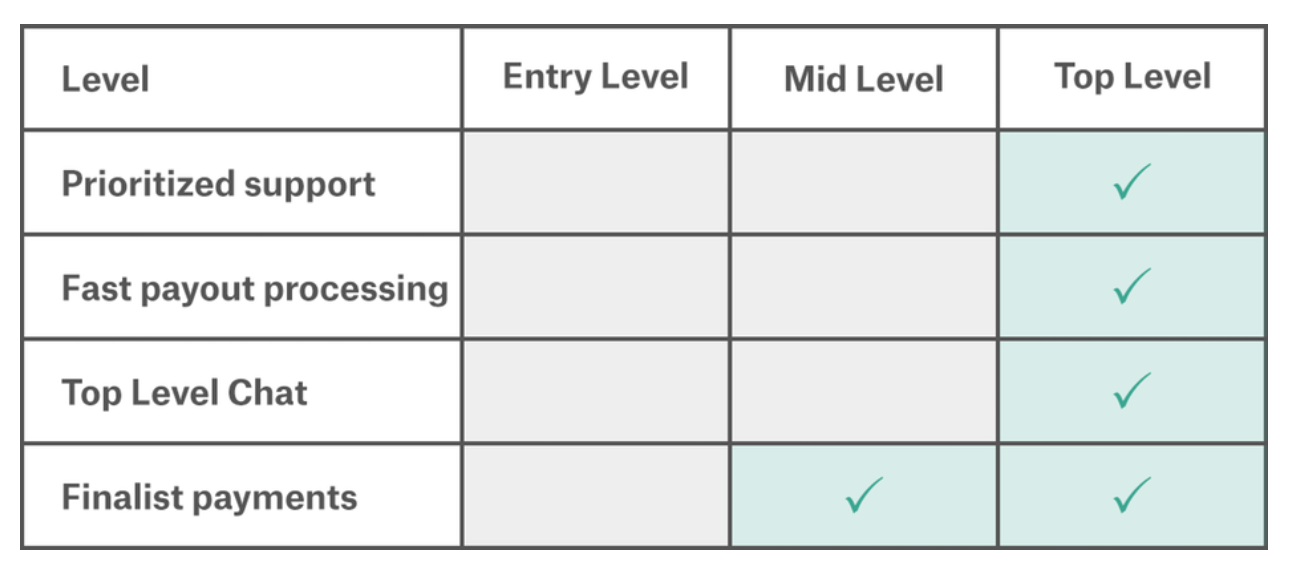This screenshot has width=1292, height=566.
Task: Click the Top Level Chat row checkmark
Action: 1131,391
